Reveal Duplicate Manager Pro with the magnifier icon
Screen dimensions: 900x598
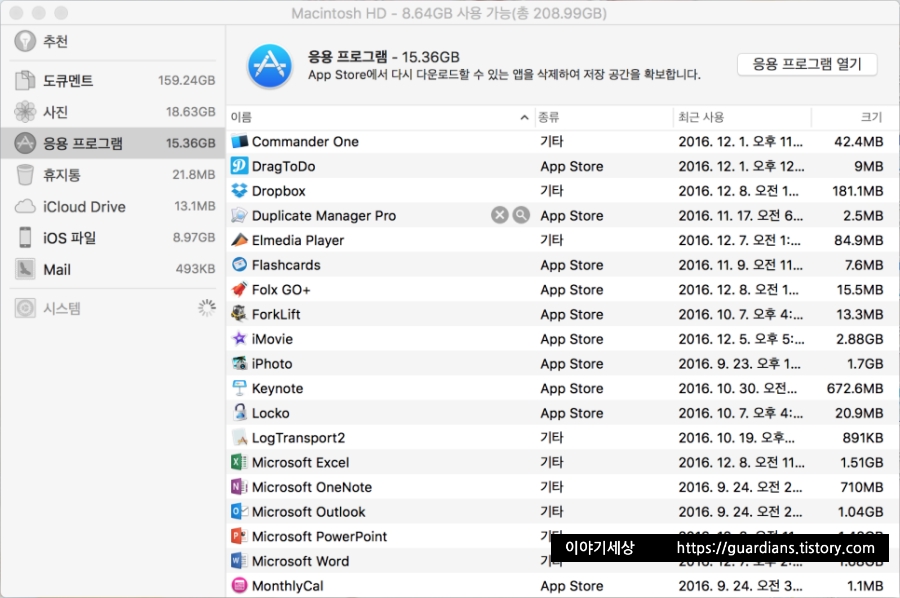coord(521,215)
